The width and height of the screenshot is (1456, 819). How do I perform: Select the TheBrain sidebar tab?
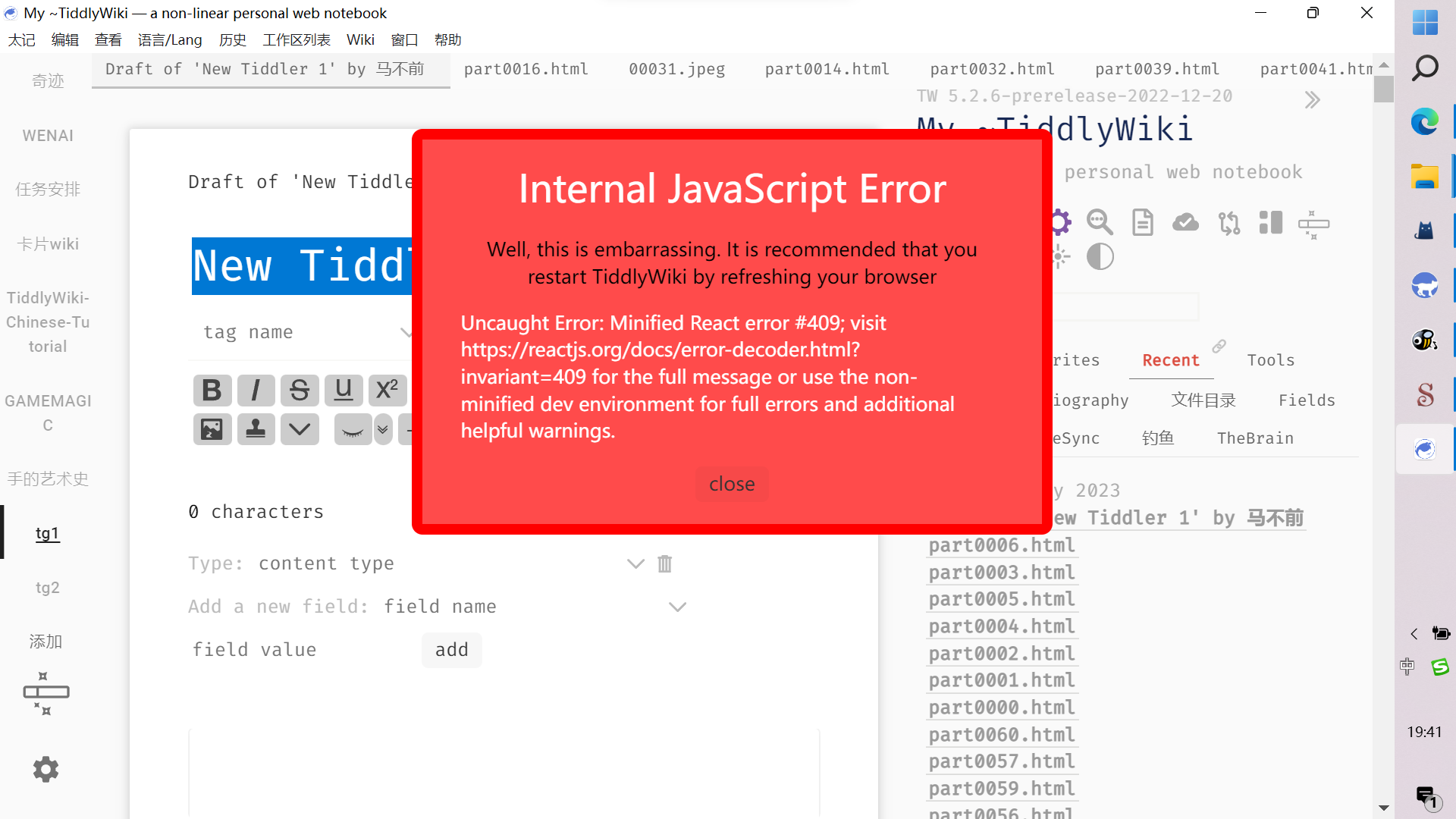(1255, 438)
